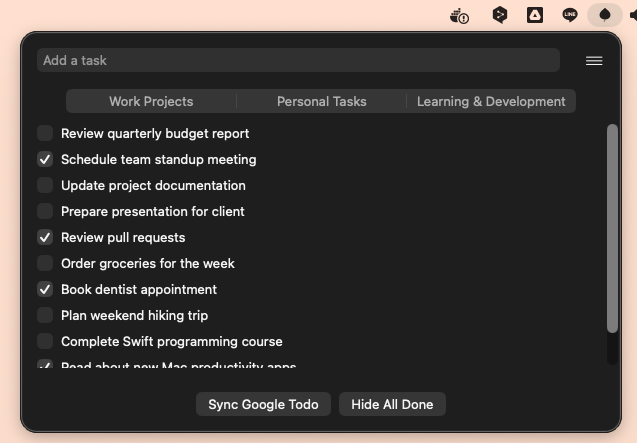Viewport: 637px width, 443px height.
Task: Check Prepare presentation for client
Action: (x=45, y=211)
